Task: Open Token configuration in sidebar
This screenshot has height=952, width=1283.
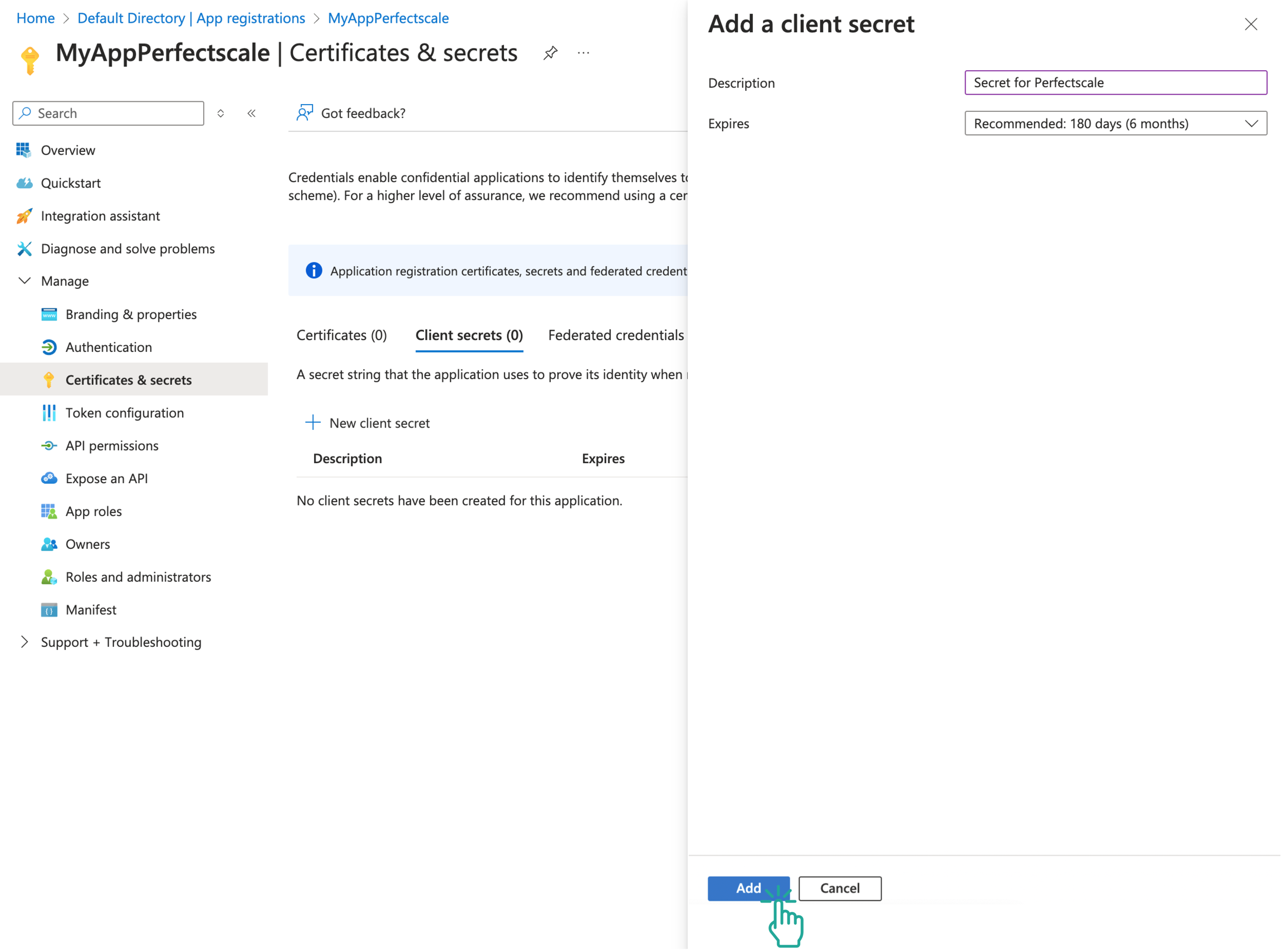Action: [125, 413]
